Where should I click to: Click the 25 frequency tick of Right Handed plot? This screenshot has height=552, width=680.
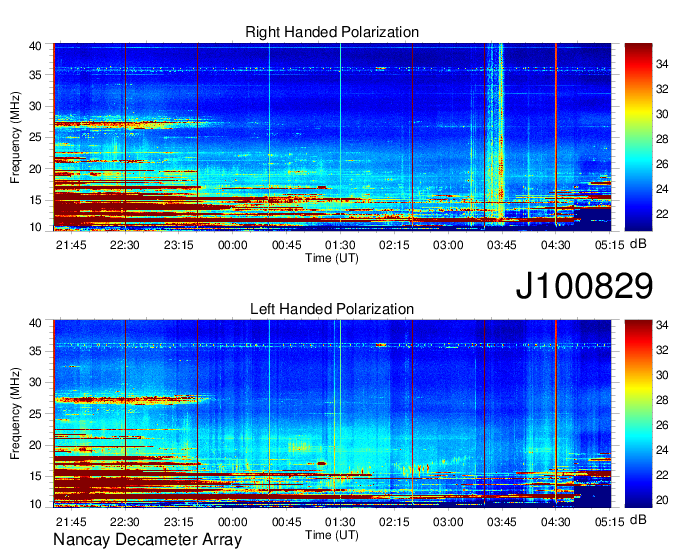(35, 137)
